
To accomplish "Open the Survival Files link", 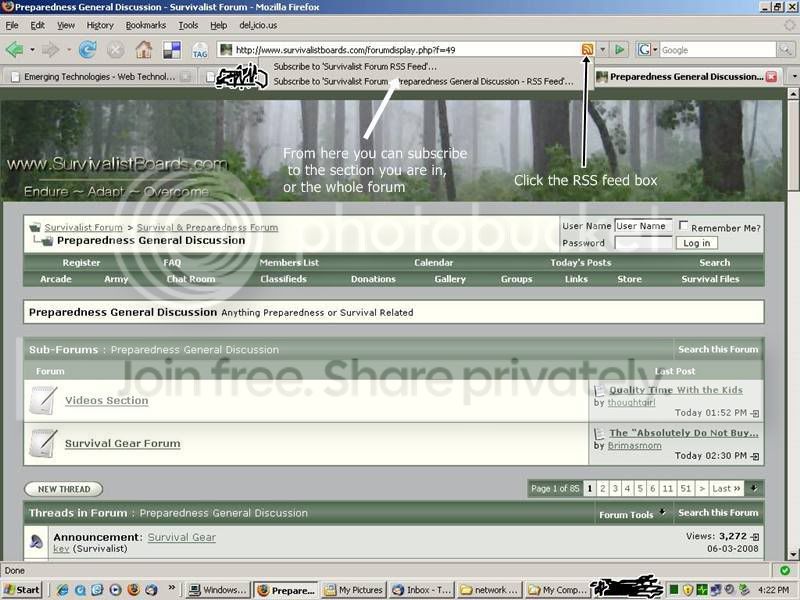I will pos(710,279).
